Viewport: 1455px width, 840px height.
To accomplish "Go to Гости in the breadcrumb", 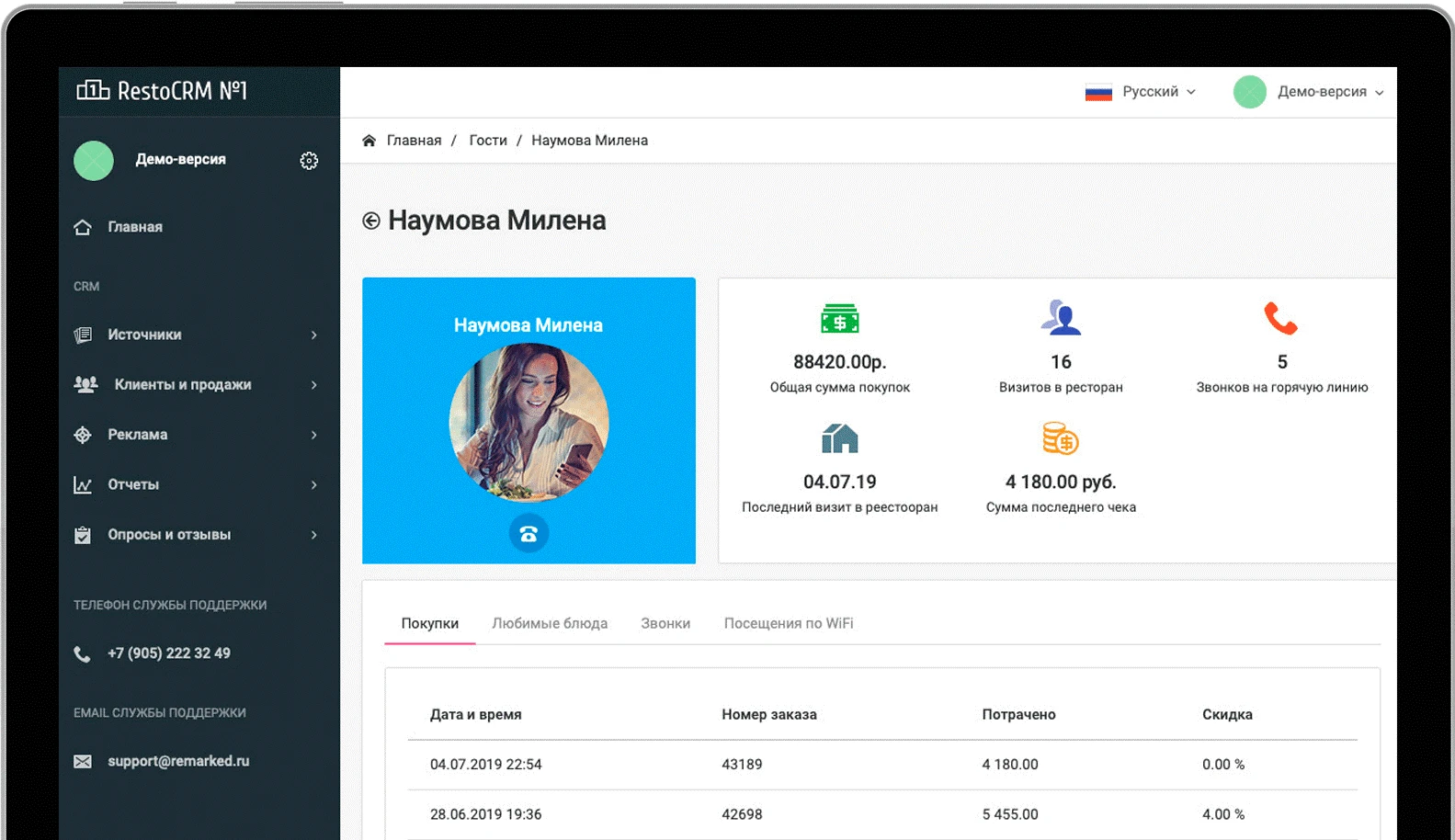I will point(487,141).
